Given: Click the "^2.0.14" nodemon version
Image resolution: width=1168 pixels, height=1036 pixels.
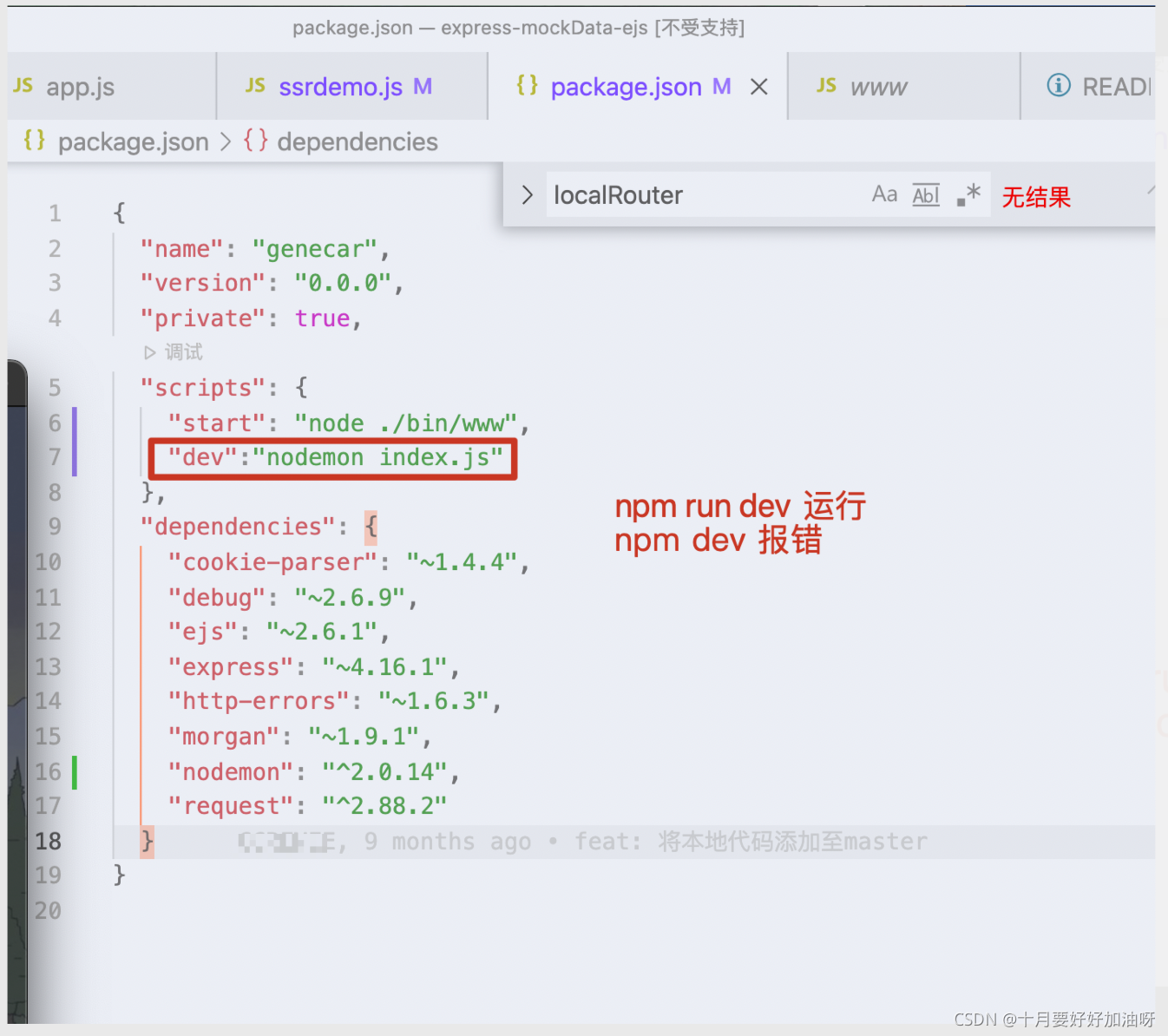Looking at the screenshot, I should click(384, 773).
